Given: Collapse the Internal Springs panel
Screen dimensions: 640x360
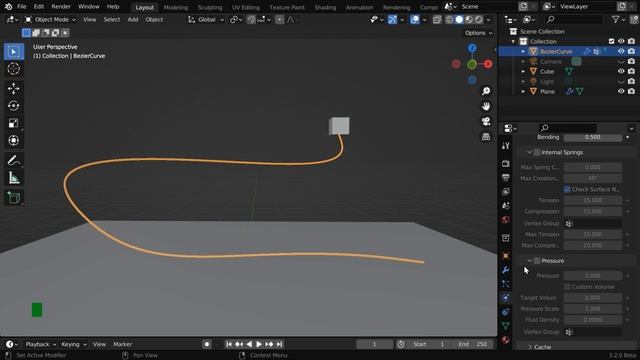Looking at the screenshot, I should (x=529, y=152).
